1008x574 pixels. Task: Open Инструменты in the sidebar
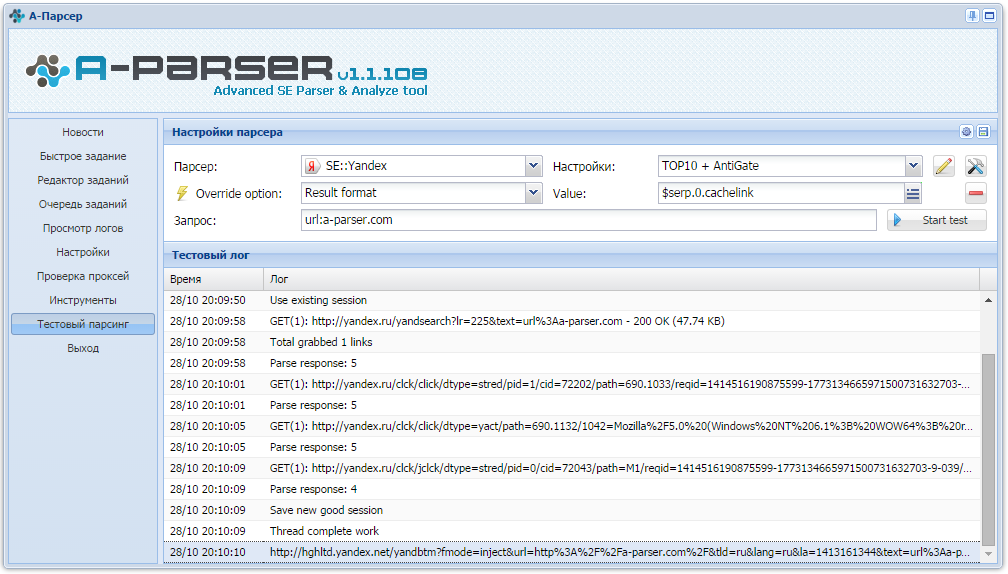(83, 300)
